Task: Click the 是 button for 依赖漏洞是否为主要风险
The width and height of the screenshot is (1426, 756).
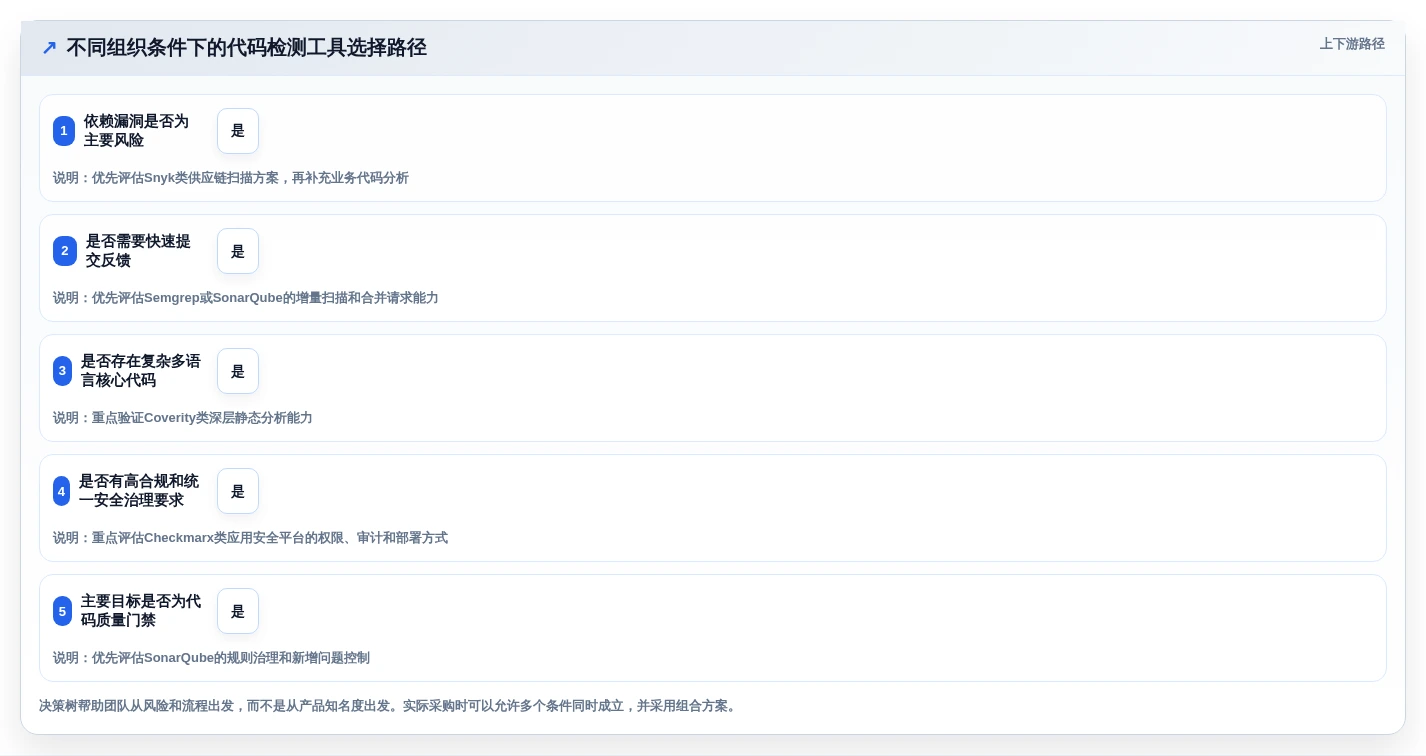Action: 238,131
